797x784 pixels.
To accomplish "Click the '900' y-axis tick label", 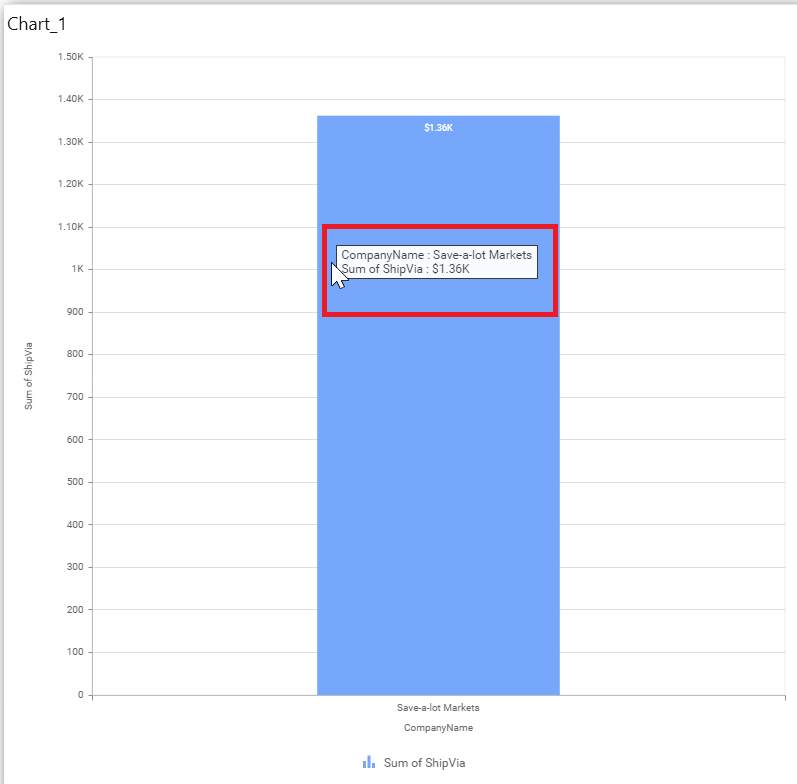I will [75, 312].
